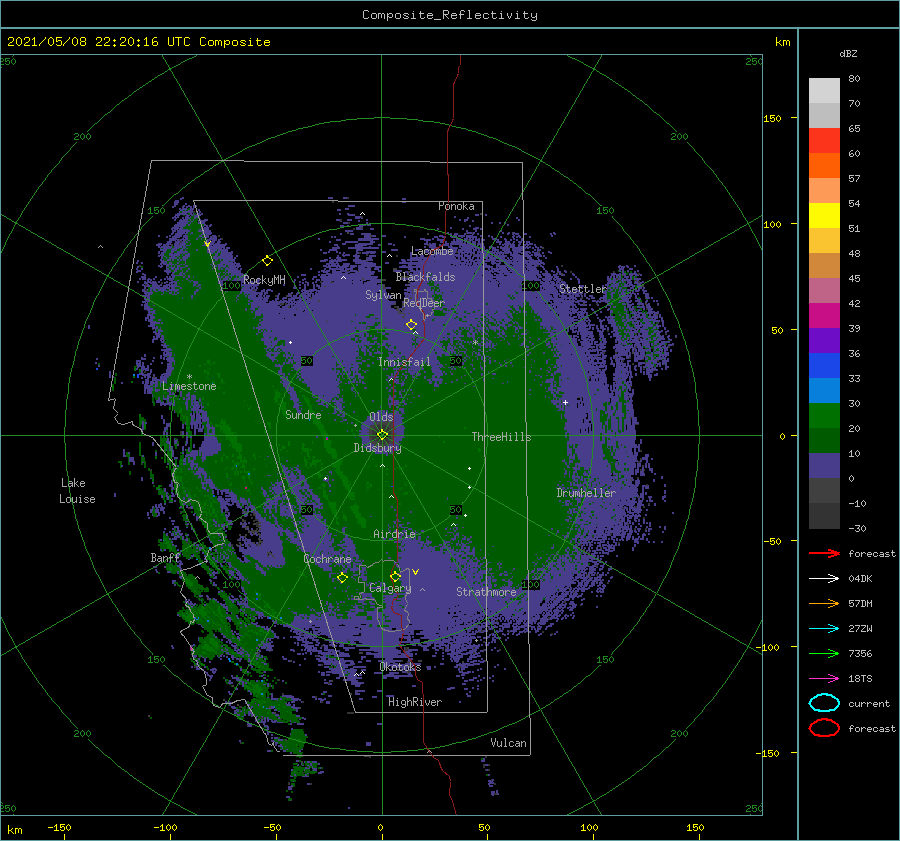Click the Innisfail town label
Image resolution: width=900 pixels, height=841 pixels.
click(404, 362)
